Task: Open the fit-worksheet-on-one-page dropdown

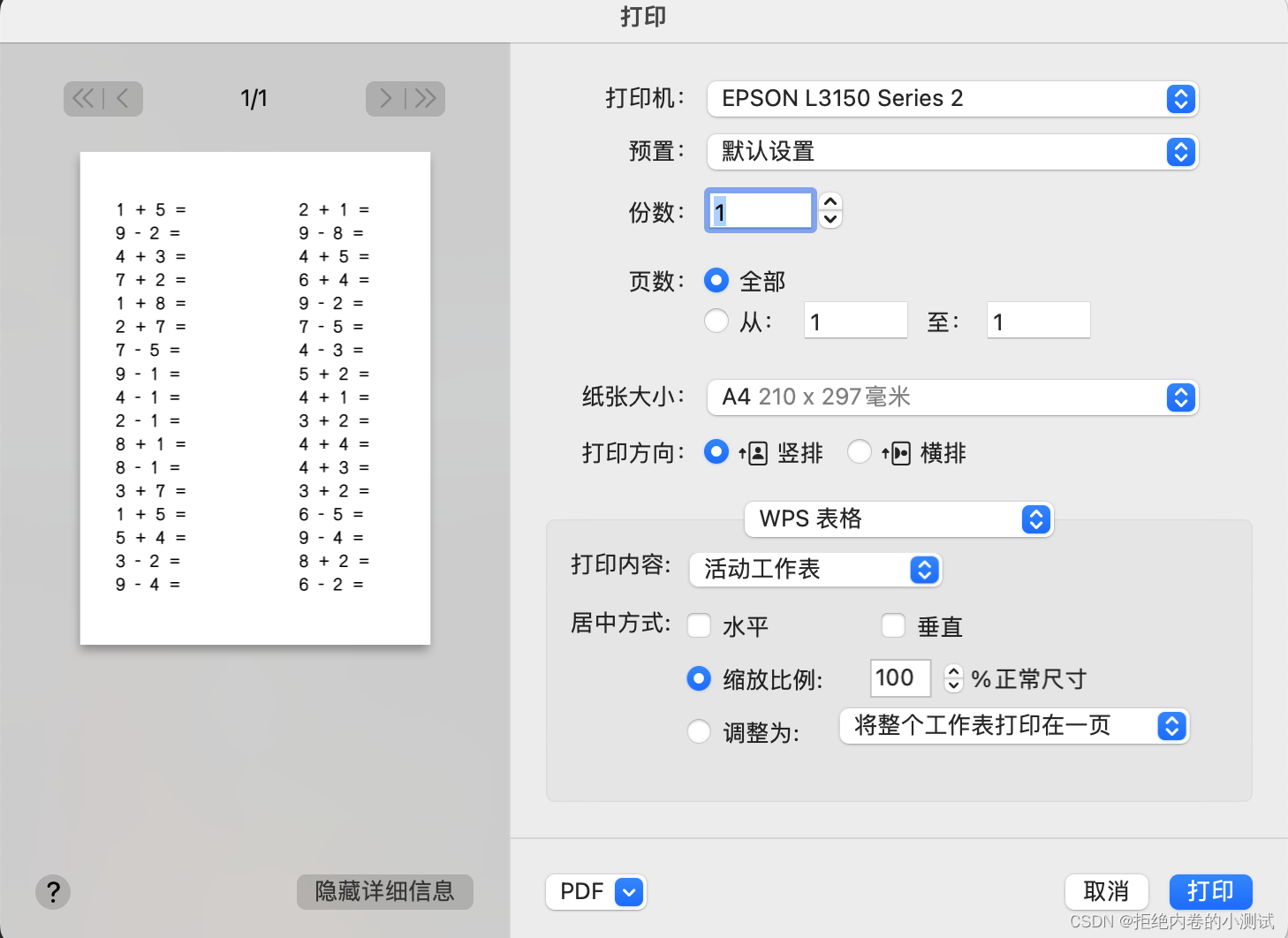Action: (1014, 726)
